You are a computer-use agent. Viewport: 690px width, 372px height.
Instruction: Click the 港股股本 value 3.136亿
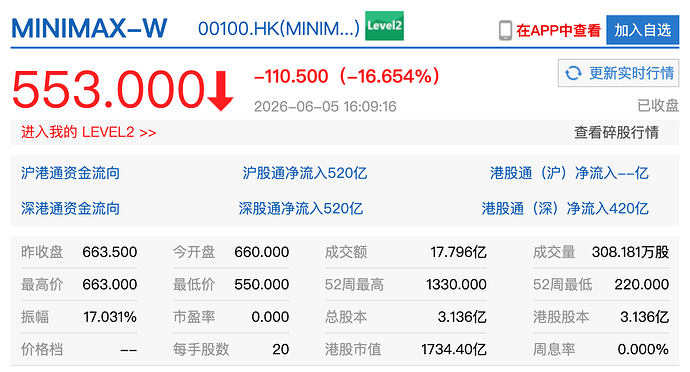pos(644,317)
